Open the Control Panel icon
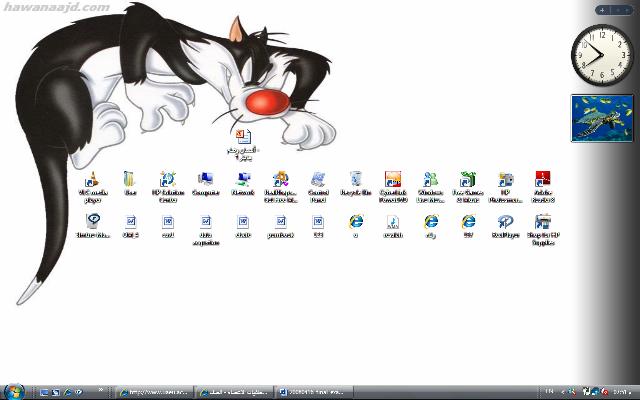This screenshot has height=400, width=640. [x=318, y=187]
